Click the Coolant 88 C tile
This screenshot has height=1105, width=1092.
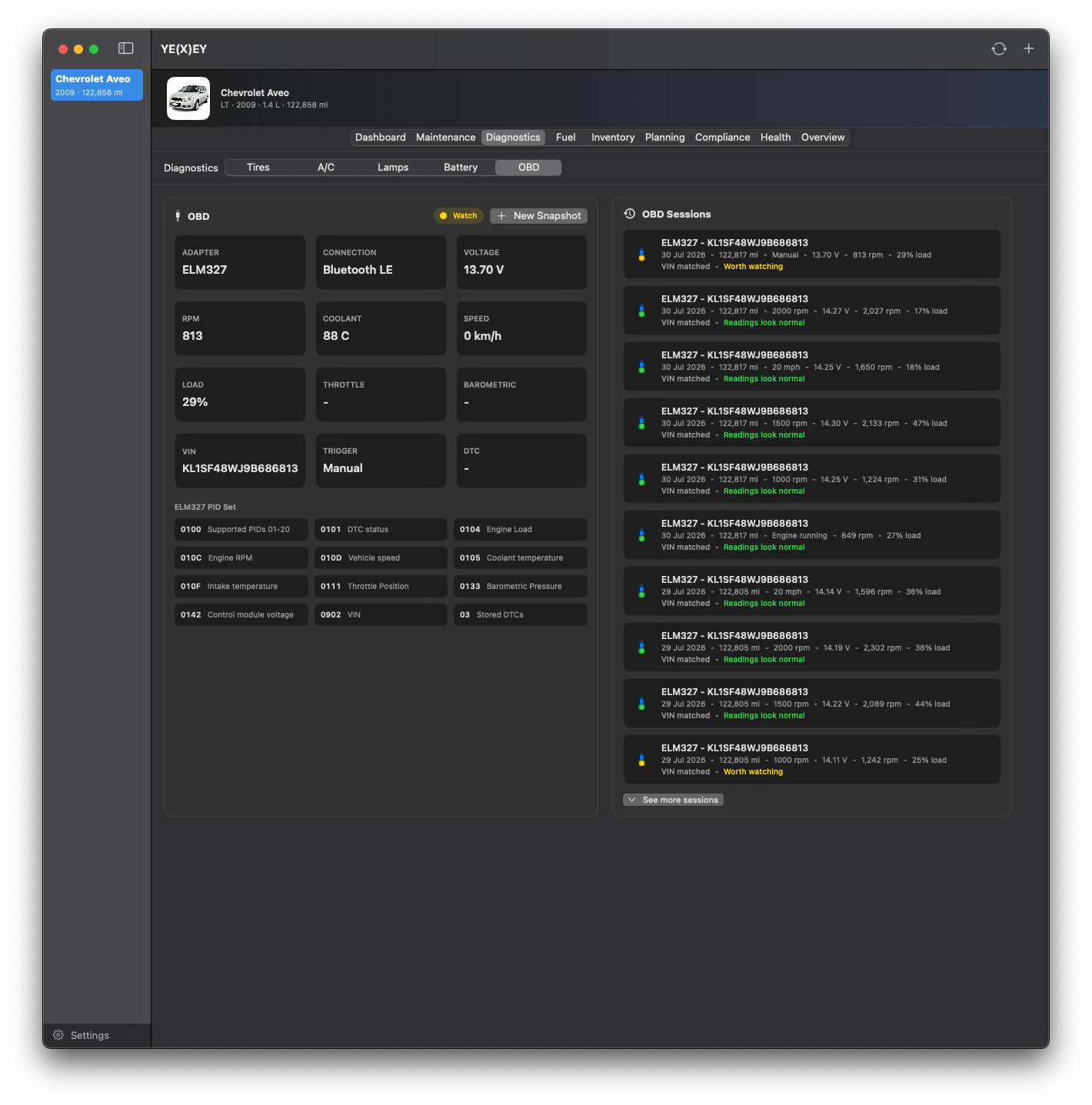pyautogui.click(x=381, y=328)
